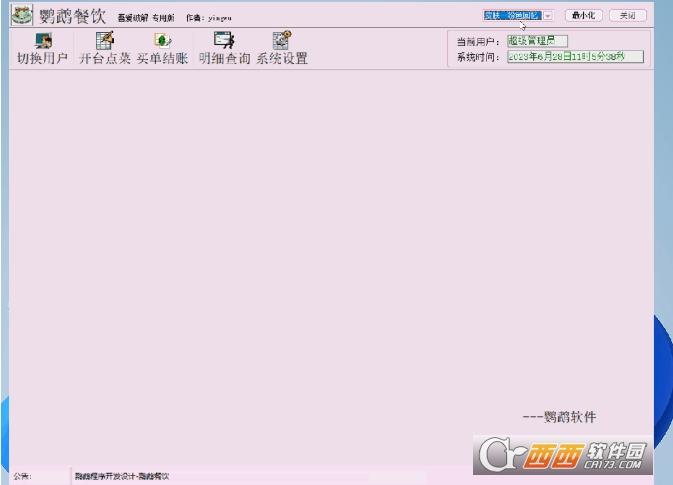Click the 鹦鹉餐饮 app logo icon
Screen dimensions: 673x485
[22, 15]
